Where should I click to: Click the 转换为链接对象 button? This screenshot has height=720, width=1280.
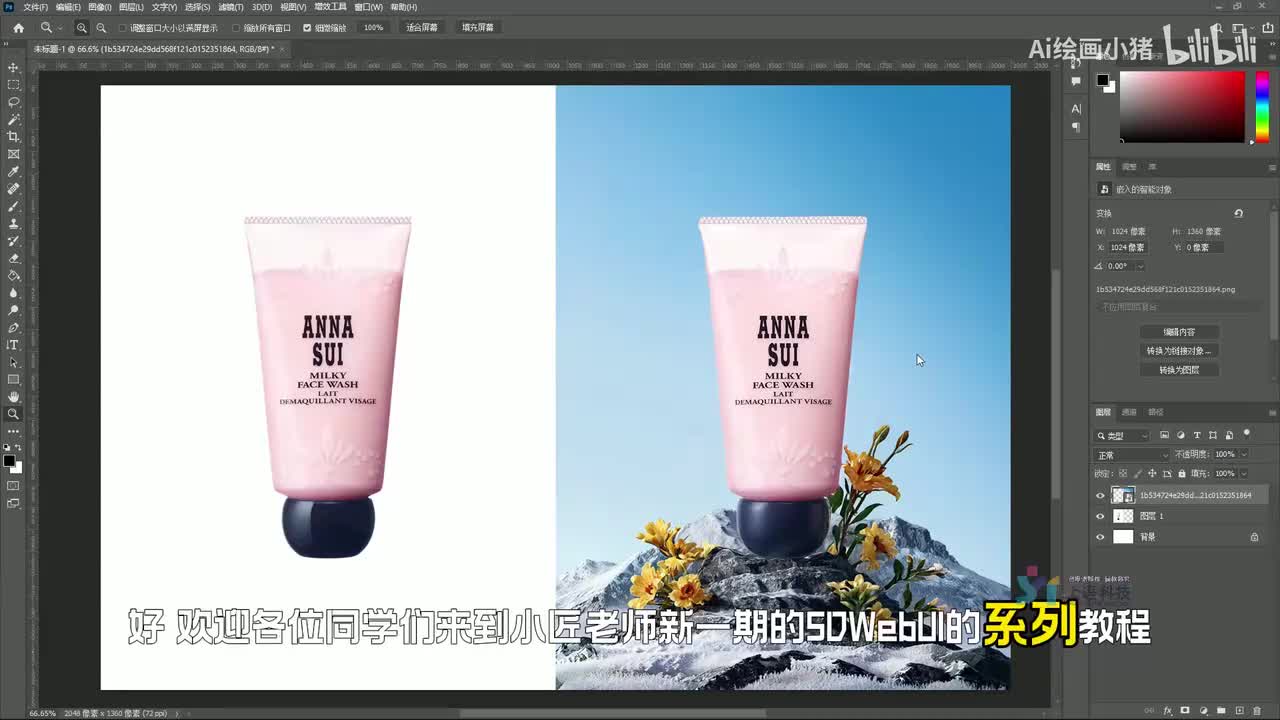click(1179, 351)
